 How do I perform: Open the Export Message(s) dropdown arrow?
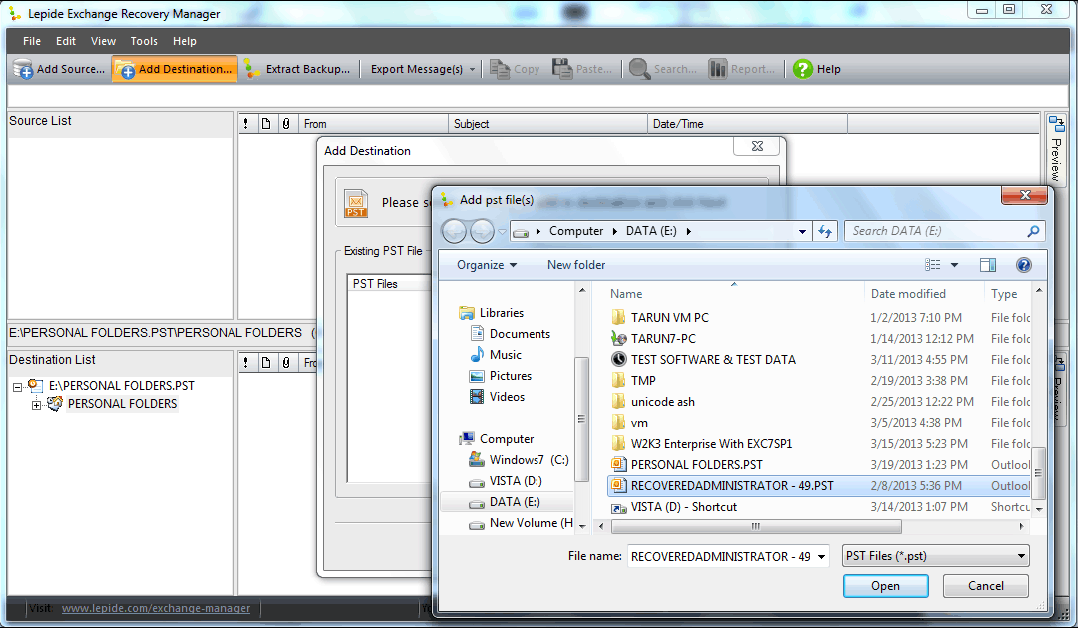click(472, 69)
